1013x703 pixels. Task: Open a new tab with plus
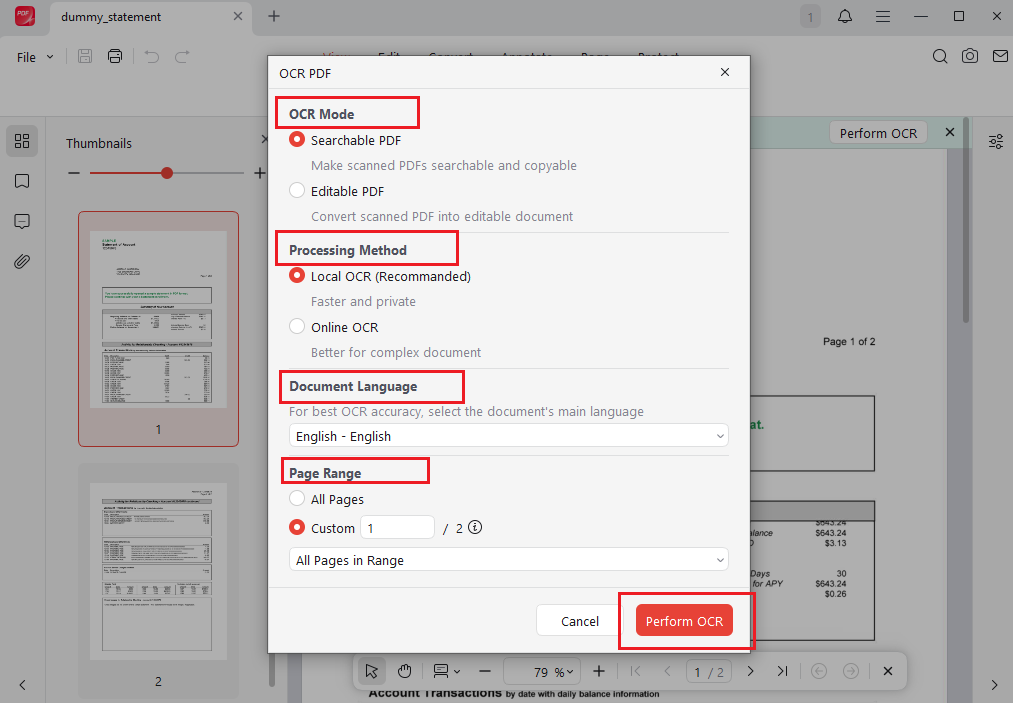[274, 16]
